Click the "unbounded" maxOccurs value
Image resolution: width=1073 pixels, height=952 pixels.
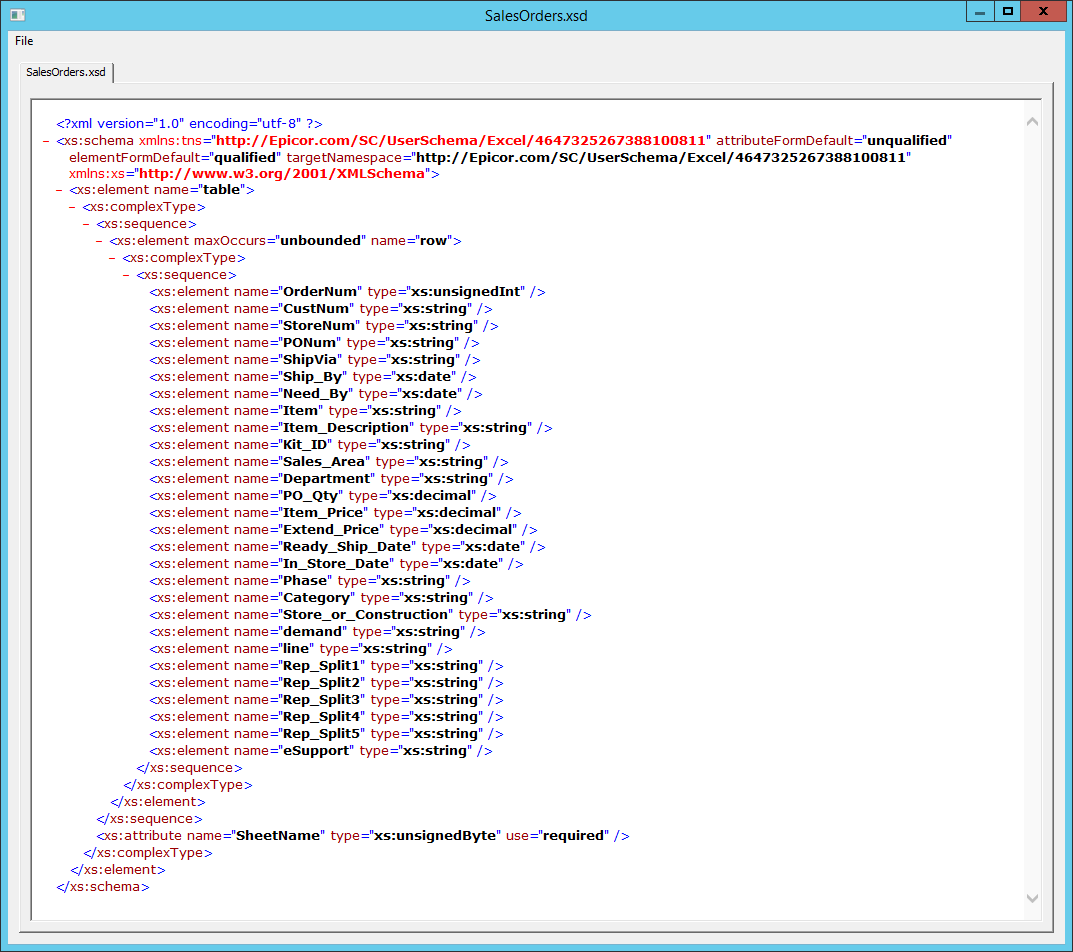coord(320,241)
